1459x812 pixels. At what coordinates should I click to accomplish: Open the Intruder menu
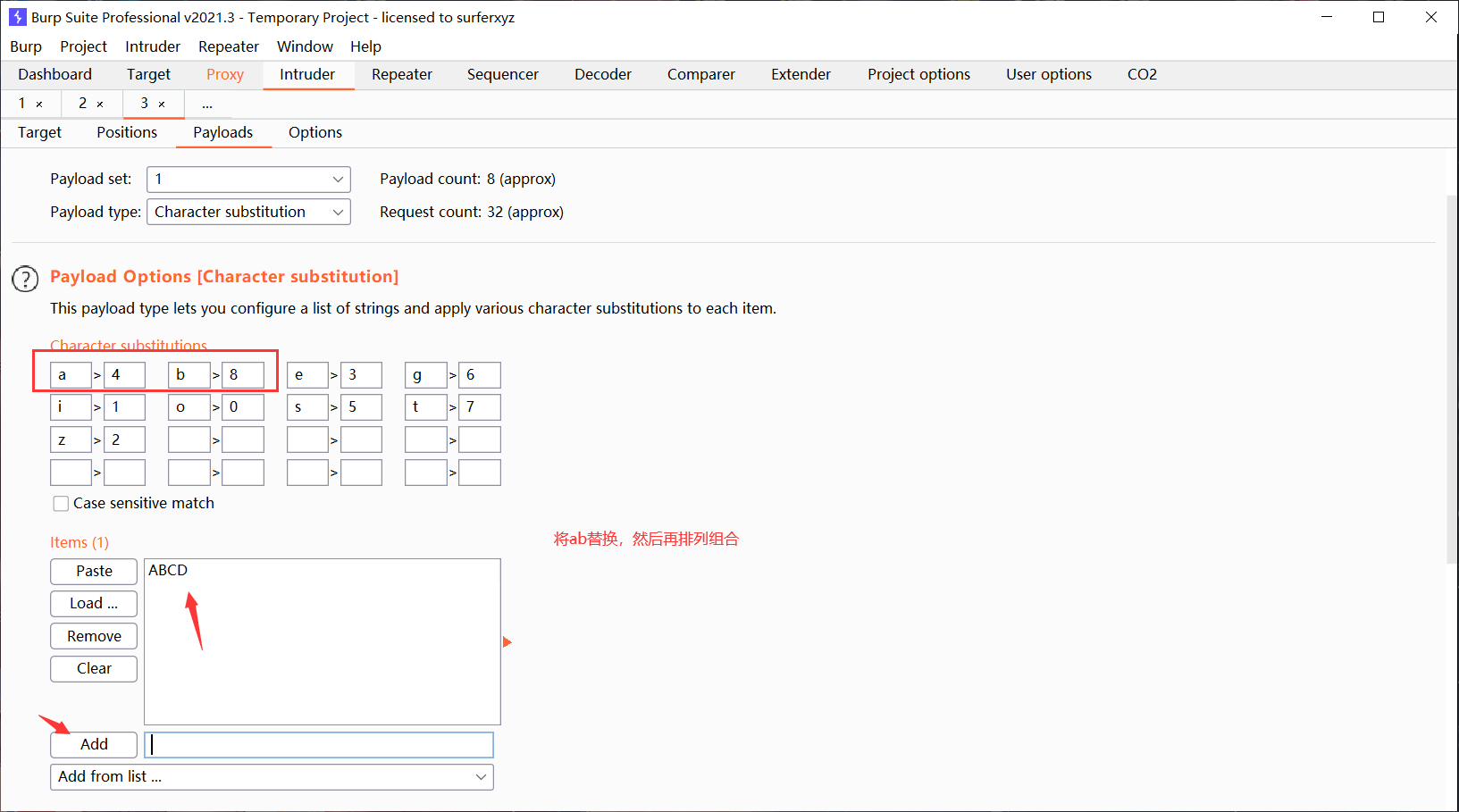[153, 46]
